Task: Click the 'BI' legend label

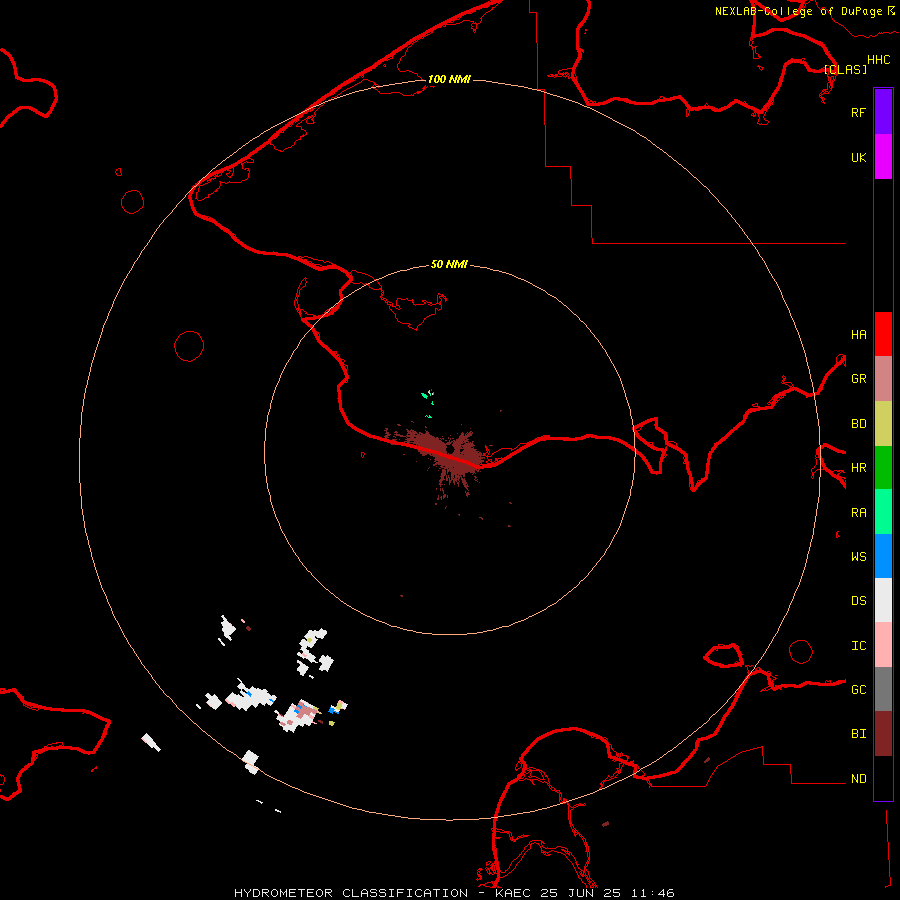Action: point(859,734)
